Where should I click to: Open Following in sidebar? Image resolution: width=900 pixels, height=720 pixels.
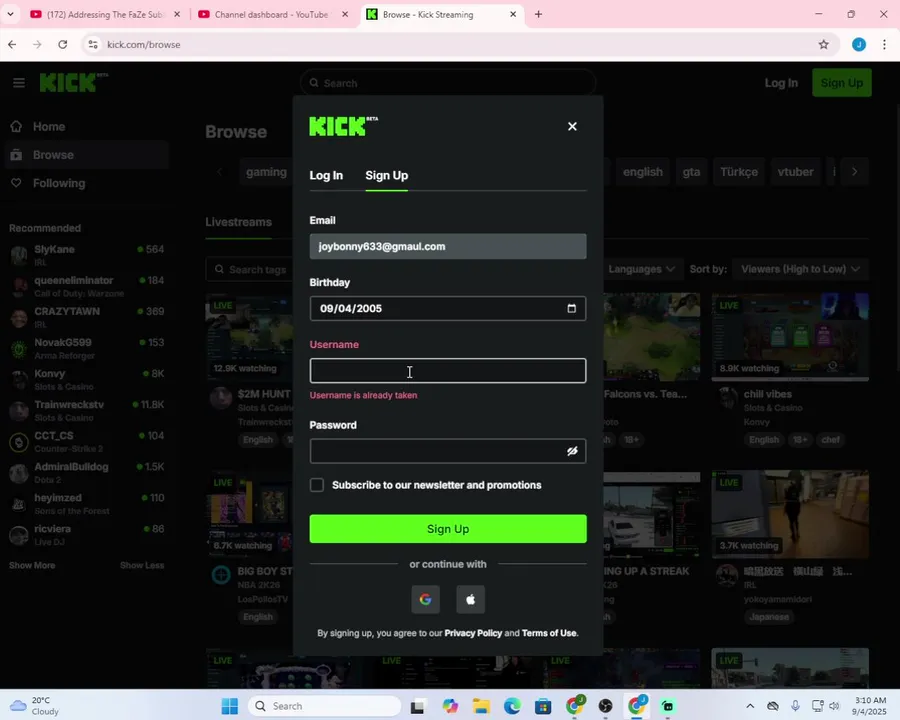pos(86,183)
